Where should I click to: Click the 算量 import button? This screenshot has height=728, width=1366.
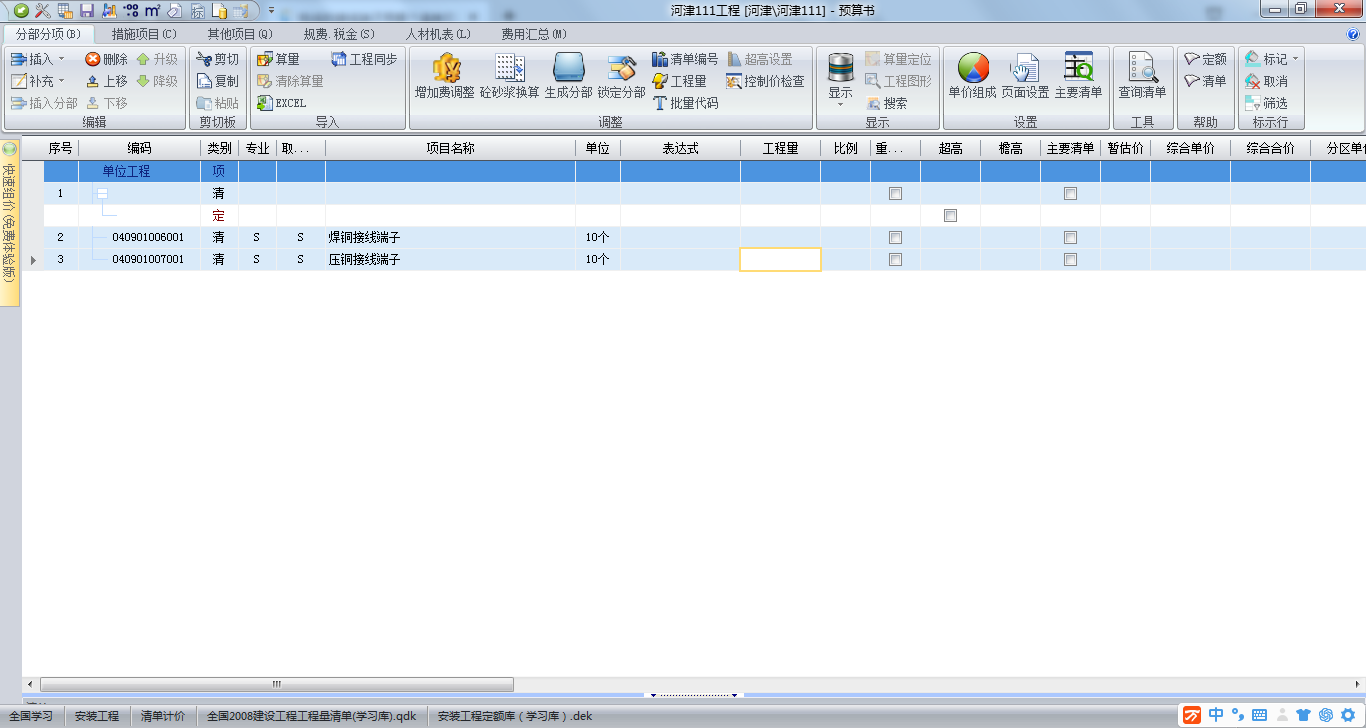[x=278, y=59]
